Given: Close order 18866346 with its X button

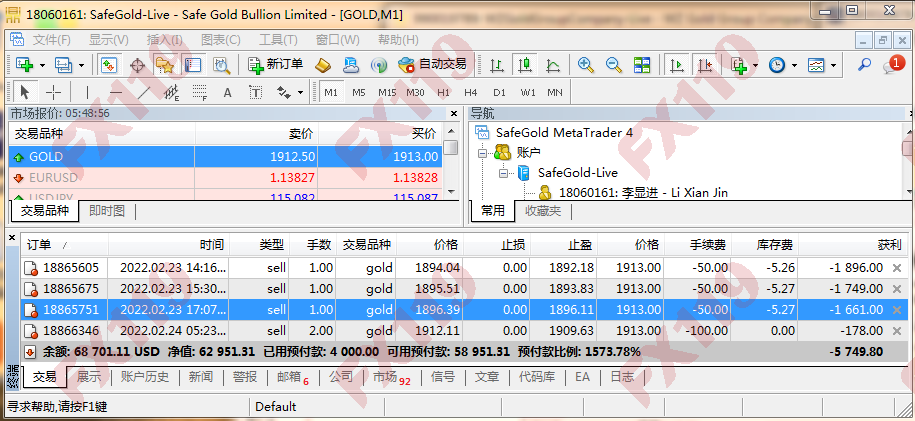Looking at the screenshot, I should tap(897, 331).
